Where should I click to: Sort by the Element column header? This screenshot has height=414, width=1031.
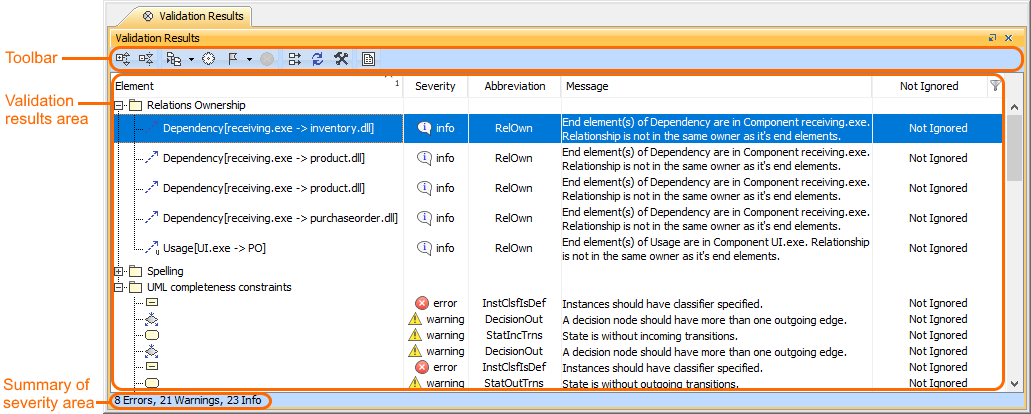[257, 86]
